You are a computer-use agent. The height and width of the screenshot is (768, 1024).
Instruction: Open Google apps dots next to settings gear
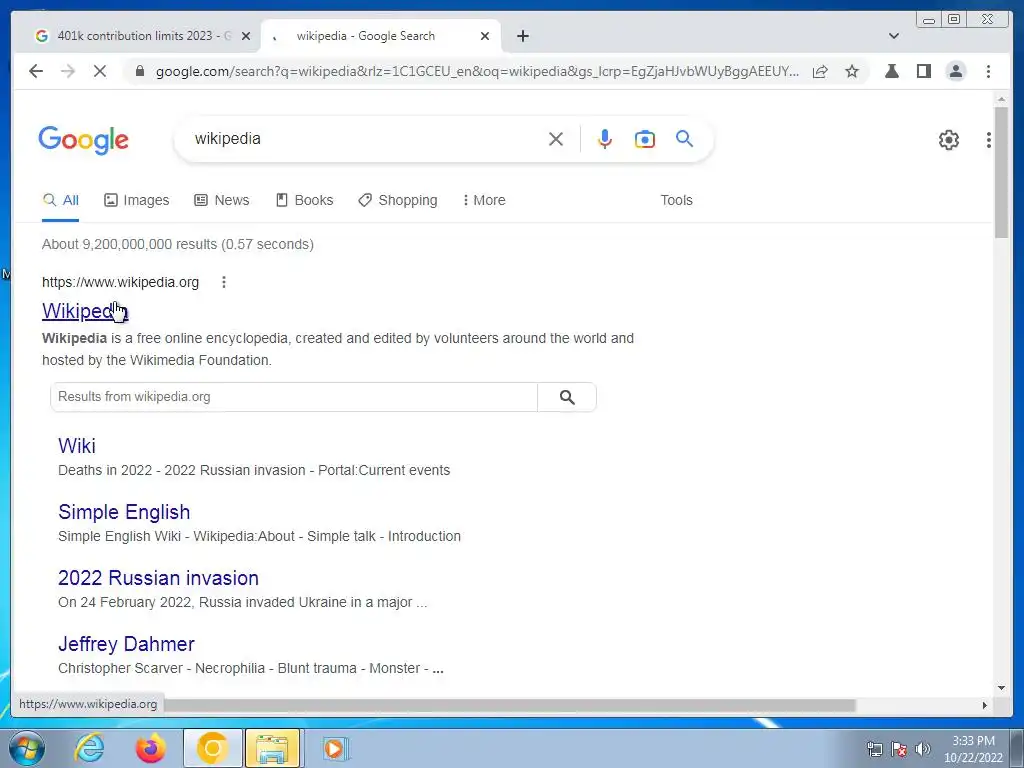pyautogui.click(x=989, y=140)
